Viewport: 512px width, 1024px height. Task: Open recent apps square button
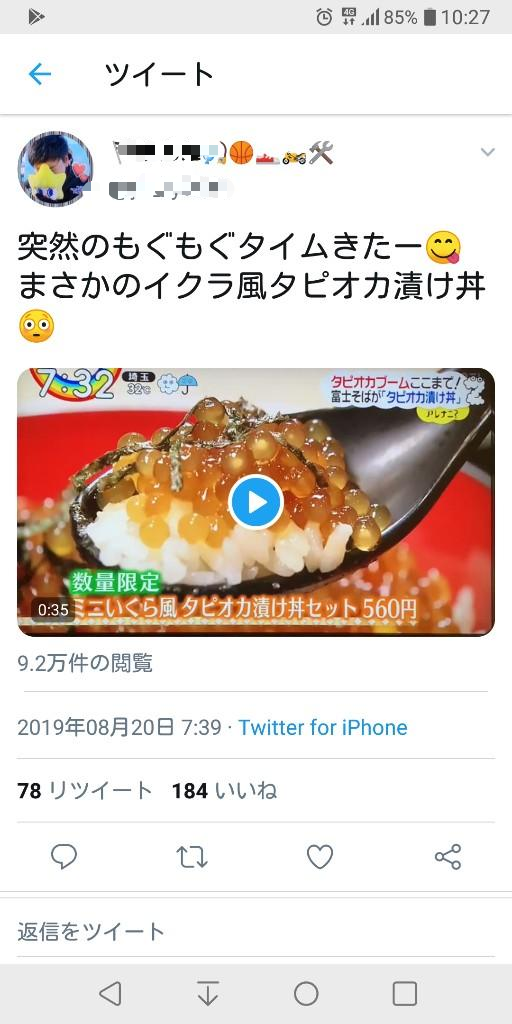(x=404, y=994)
